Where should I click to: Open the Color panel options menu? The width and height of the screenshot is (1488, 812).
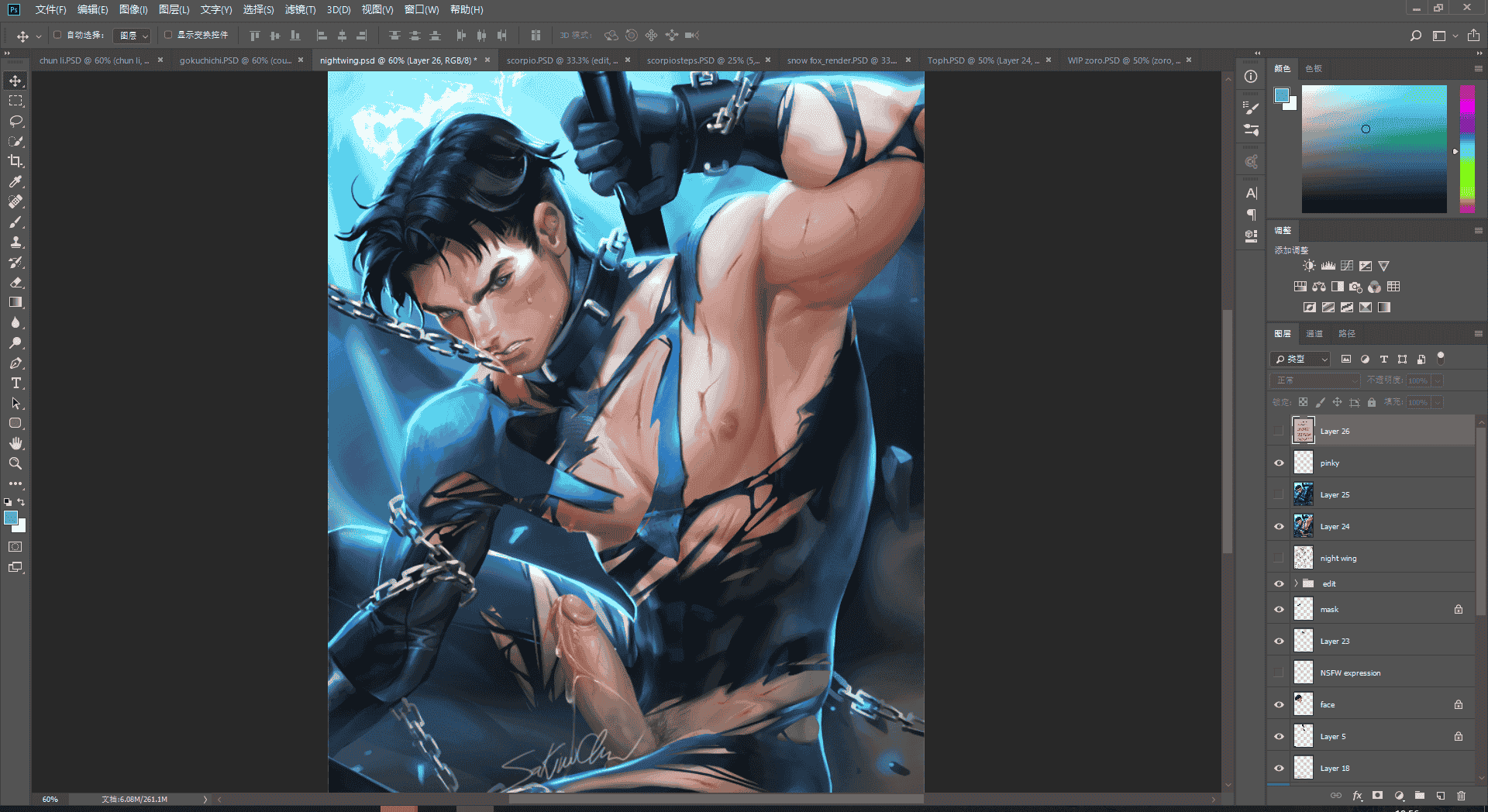[1478, 68]
